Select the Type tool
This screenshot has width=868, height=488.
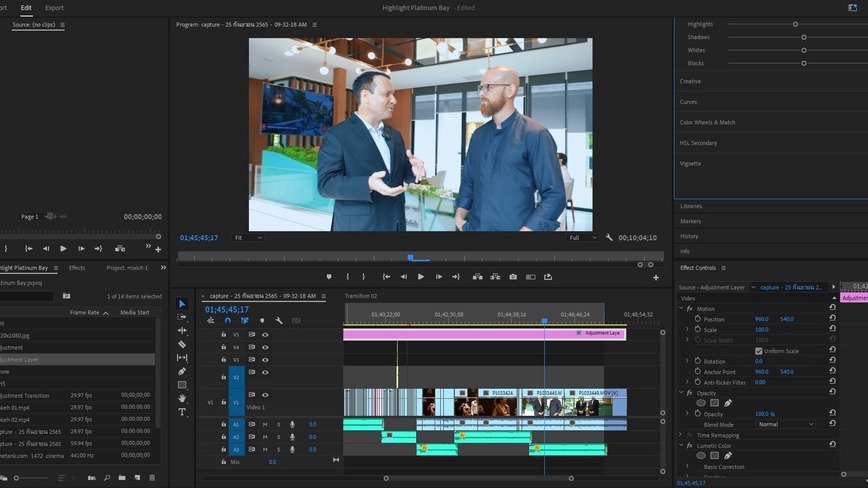(x=182, y=412)
